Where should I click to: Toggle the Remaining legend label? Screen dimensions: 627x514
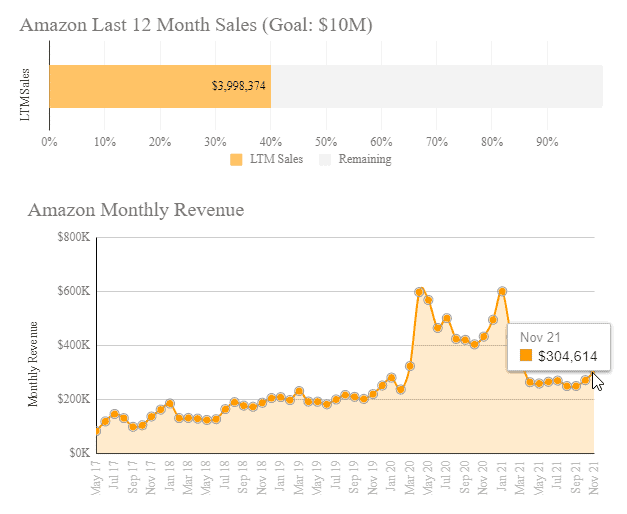click(x=364, y=159)
